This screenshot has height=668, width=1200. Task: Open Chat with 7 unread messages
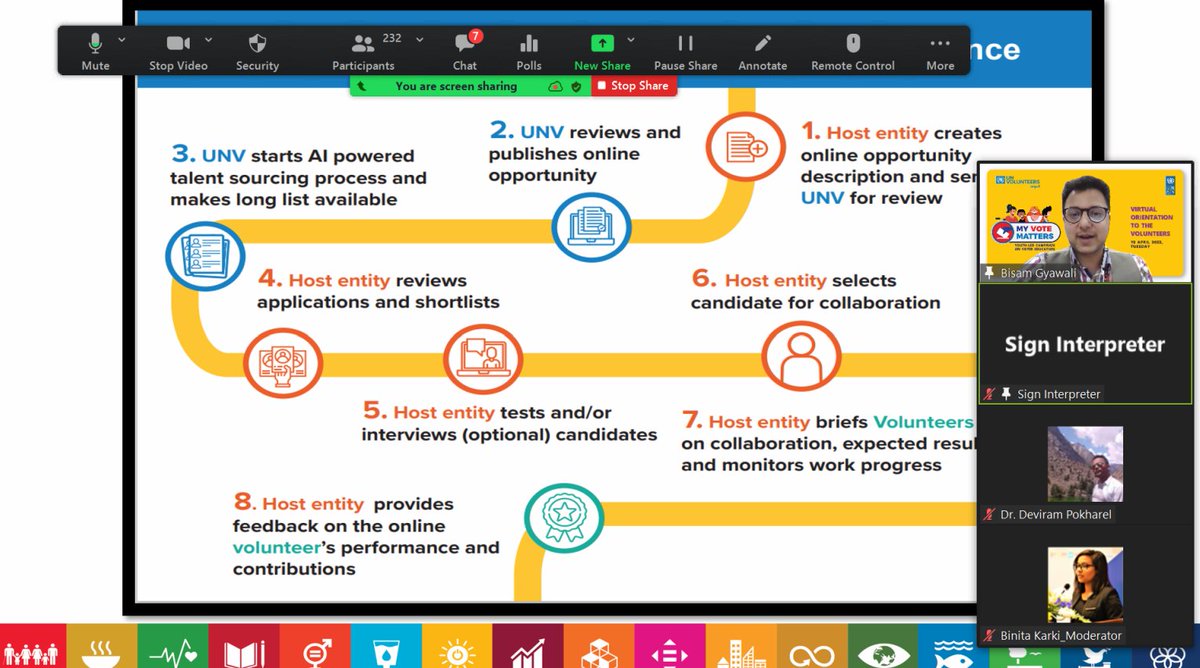(x=465, y=50)
